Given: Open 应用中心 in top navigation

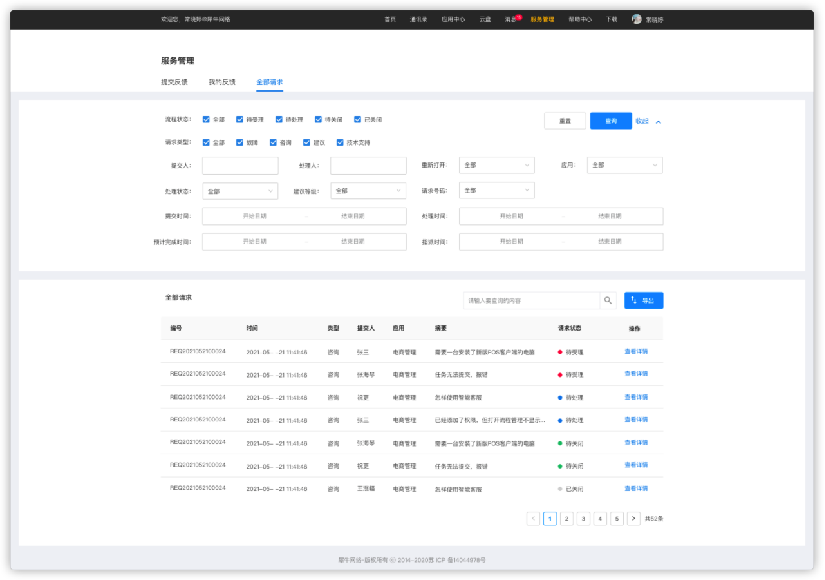Looking at the screenshot, I should pos(454,19).
